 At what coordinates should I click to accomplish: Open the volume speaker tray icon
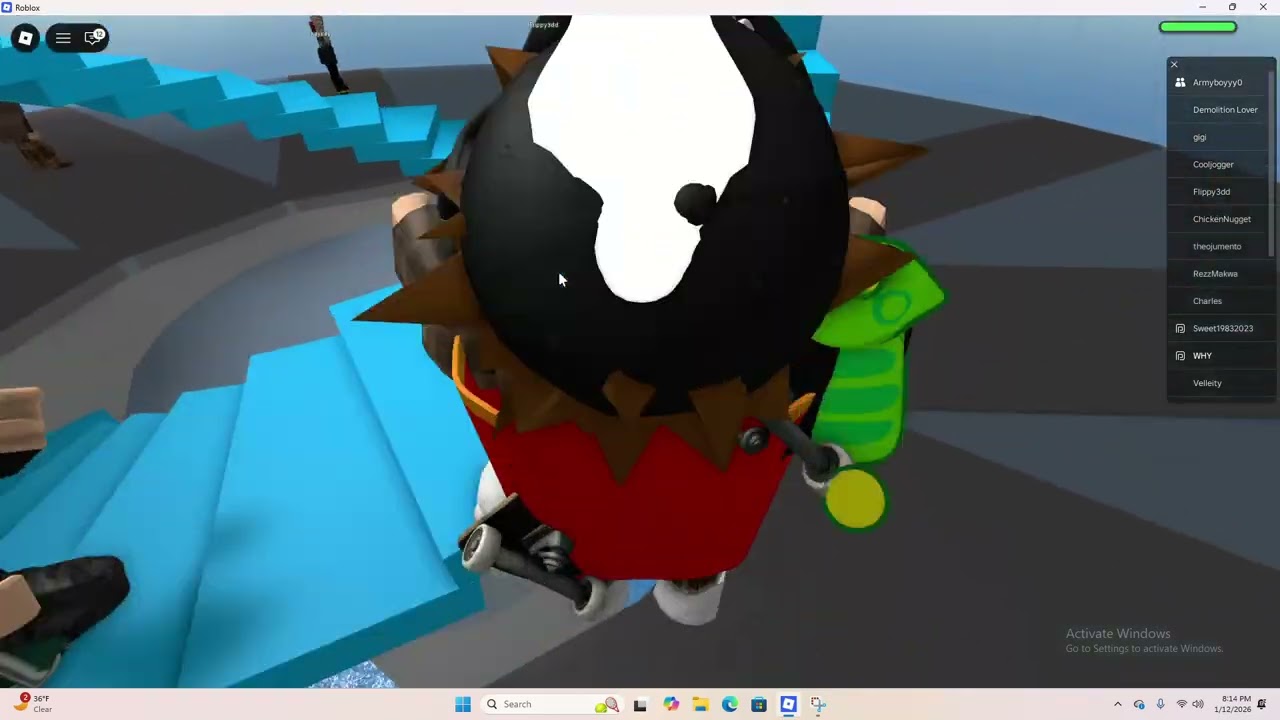1198,704
